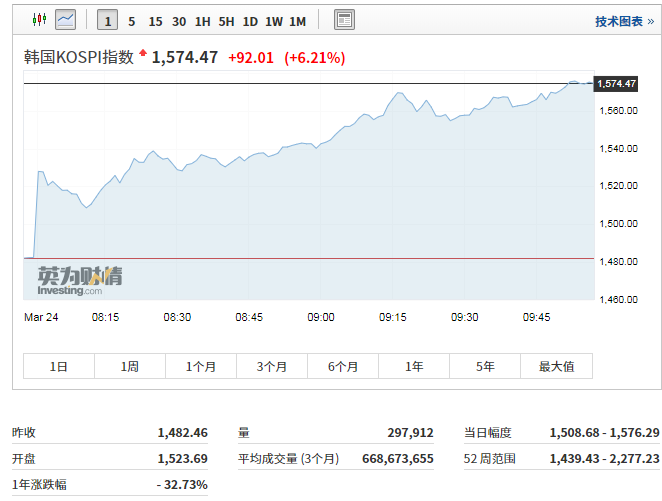This screenshot has height=501, width=662.
Task: Switch to the 5-minute interval
Action: [x=131, y=21]
